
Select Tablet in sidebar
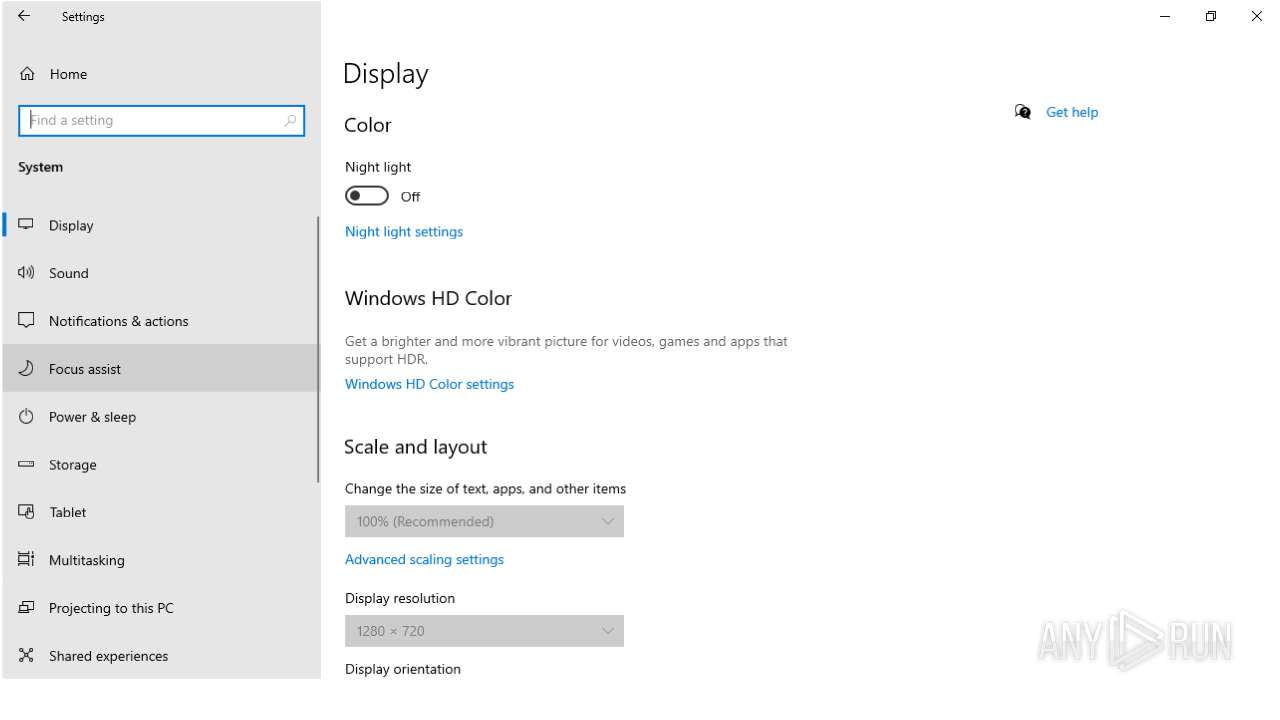tap(160, 512)
